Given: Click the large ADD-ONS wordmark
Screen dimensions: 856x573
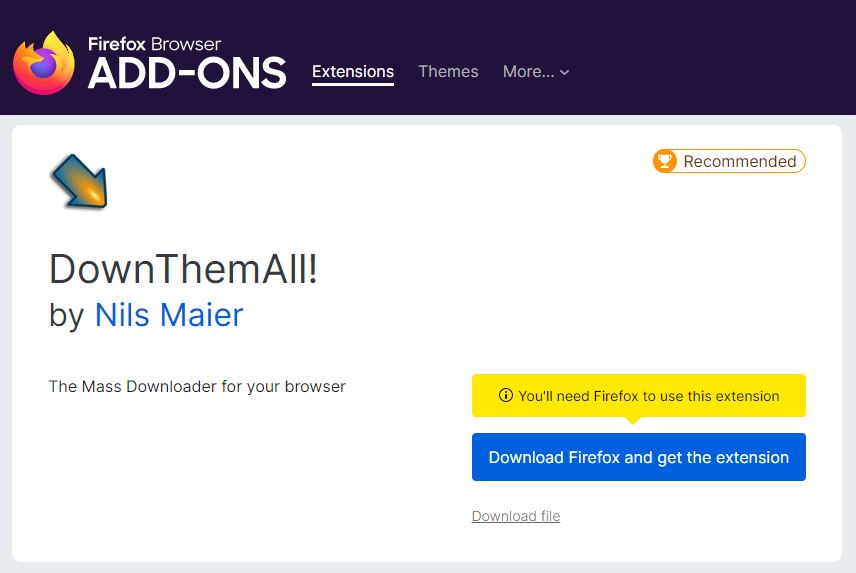Looking at the screenshot, I should click(x=187, y=73).
